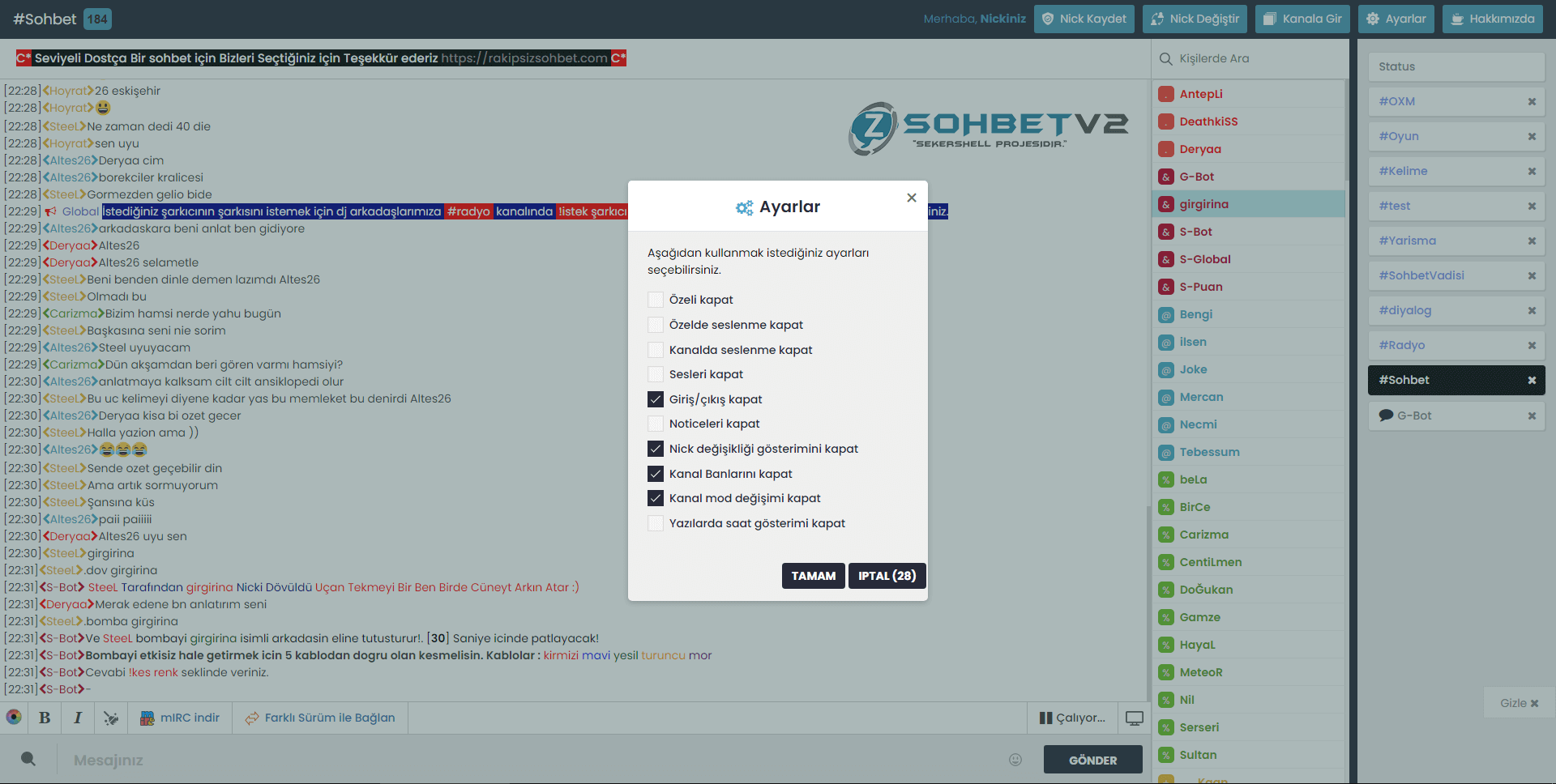1556x784 pixels.
Task: Enable Noticeleri kapat checkbox
Action: pos(656,424)
